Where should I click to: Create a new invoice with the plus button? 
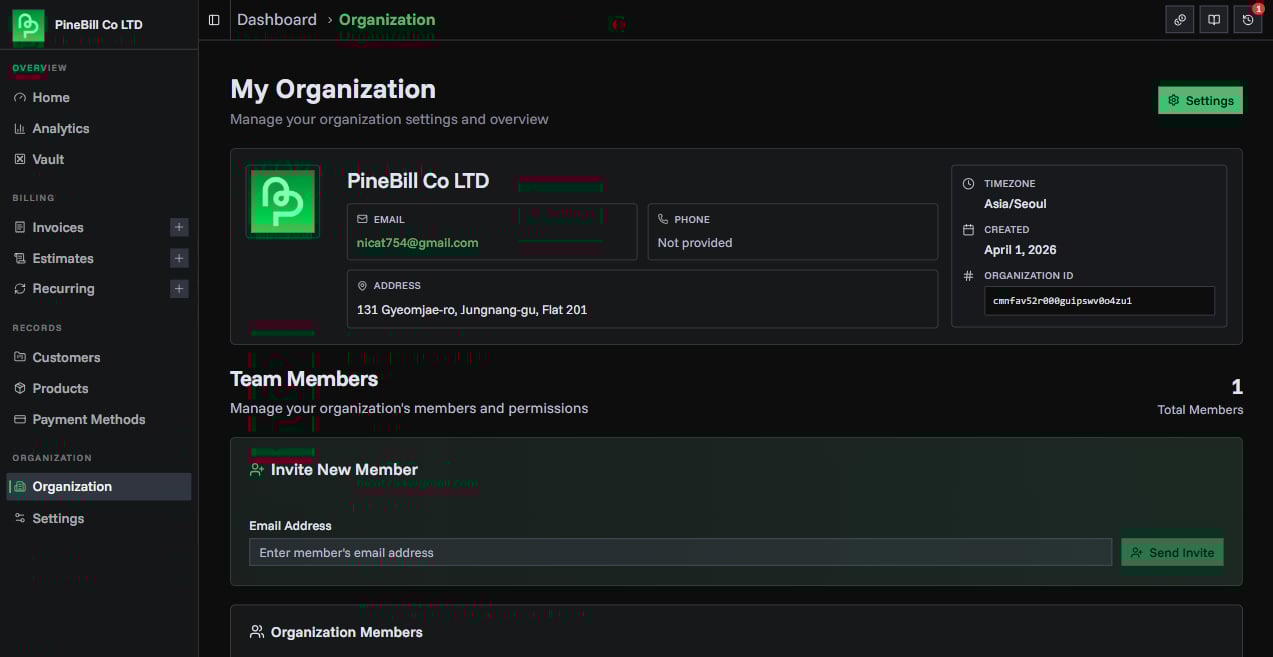click(x=178, y=227)
